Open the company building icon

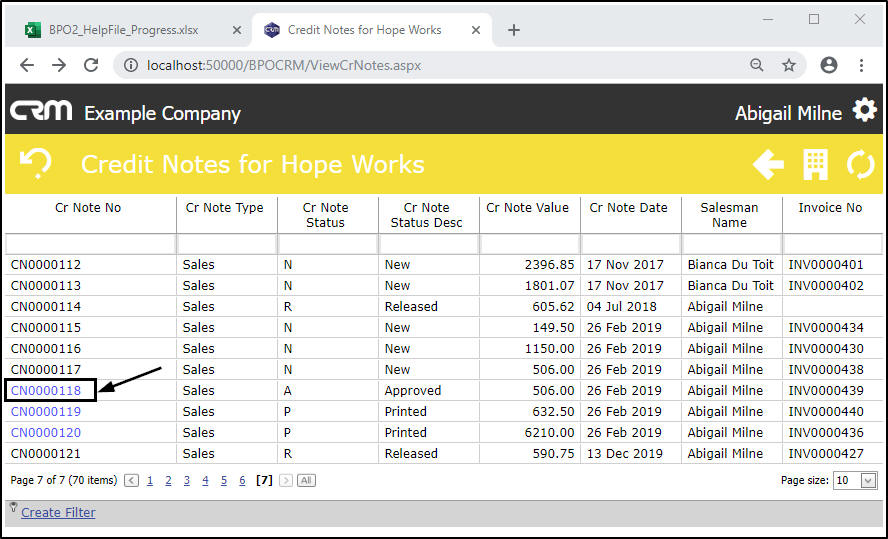tap(815, 165)
